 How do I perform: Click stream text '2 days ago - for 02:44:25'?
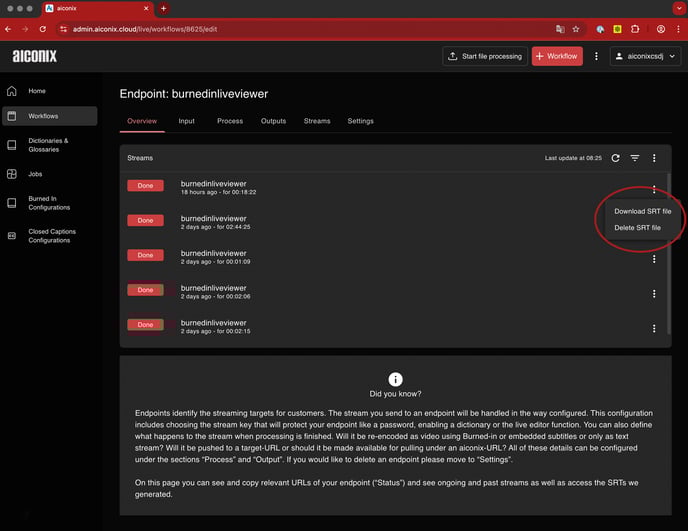click(215, 227)
